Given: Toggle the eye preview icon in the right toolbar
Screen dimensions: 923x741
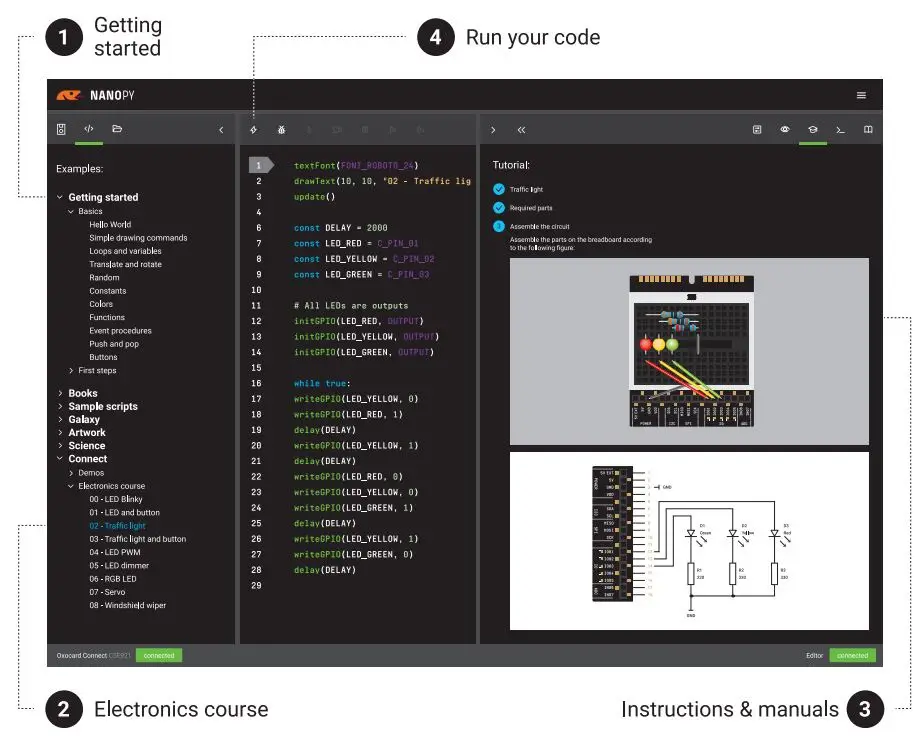Looking at the screenshot, I should [x=785, y=129].
